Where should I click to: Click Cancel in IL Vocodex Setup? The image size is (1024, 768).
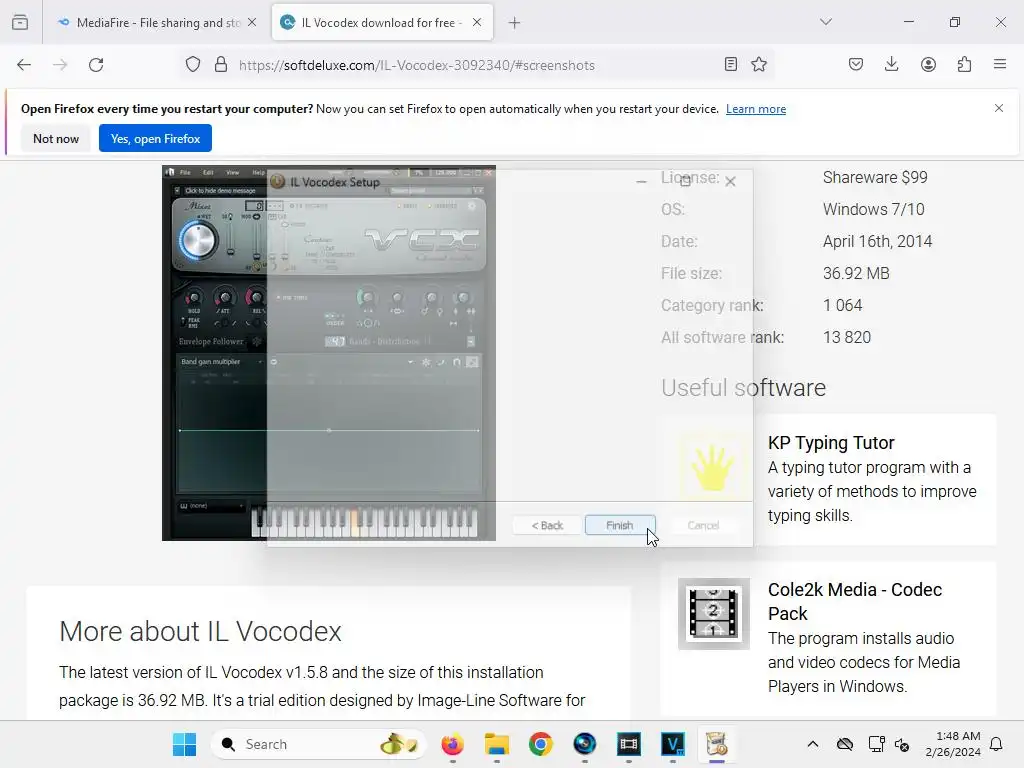coord(703,525)
